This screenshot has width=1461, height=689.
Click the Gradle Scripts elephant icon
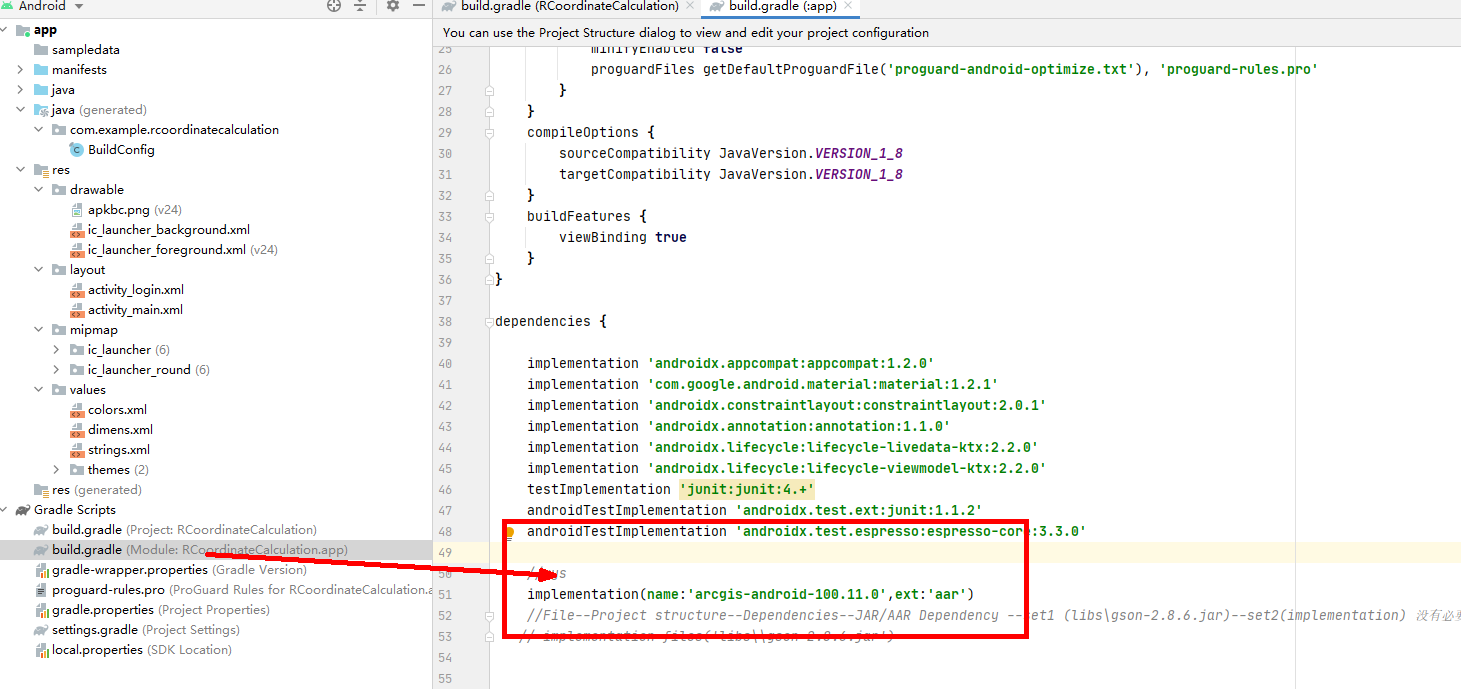[23, 510]
